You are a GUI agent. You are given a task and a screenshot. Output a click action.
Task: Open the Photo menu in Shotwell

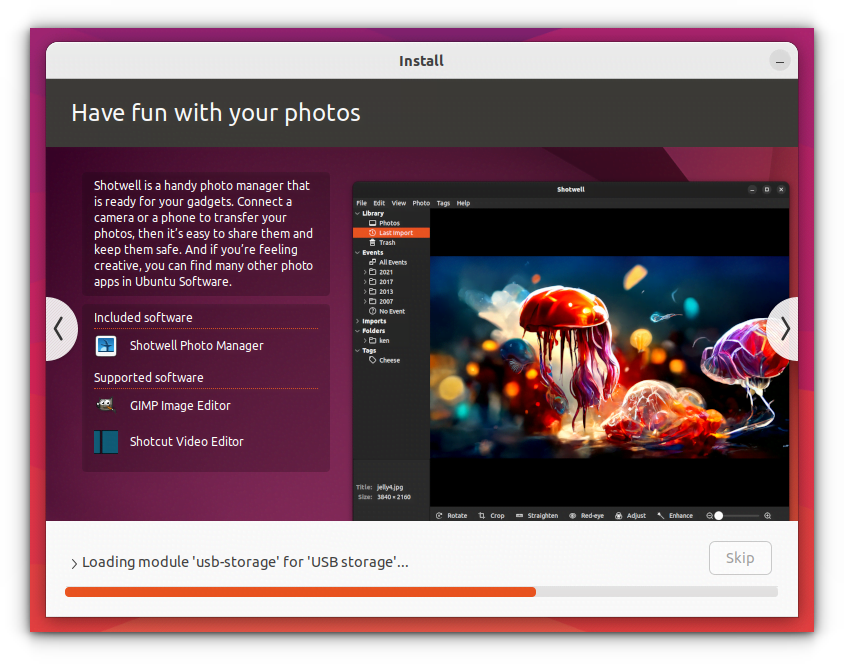[421, 203]
